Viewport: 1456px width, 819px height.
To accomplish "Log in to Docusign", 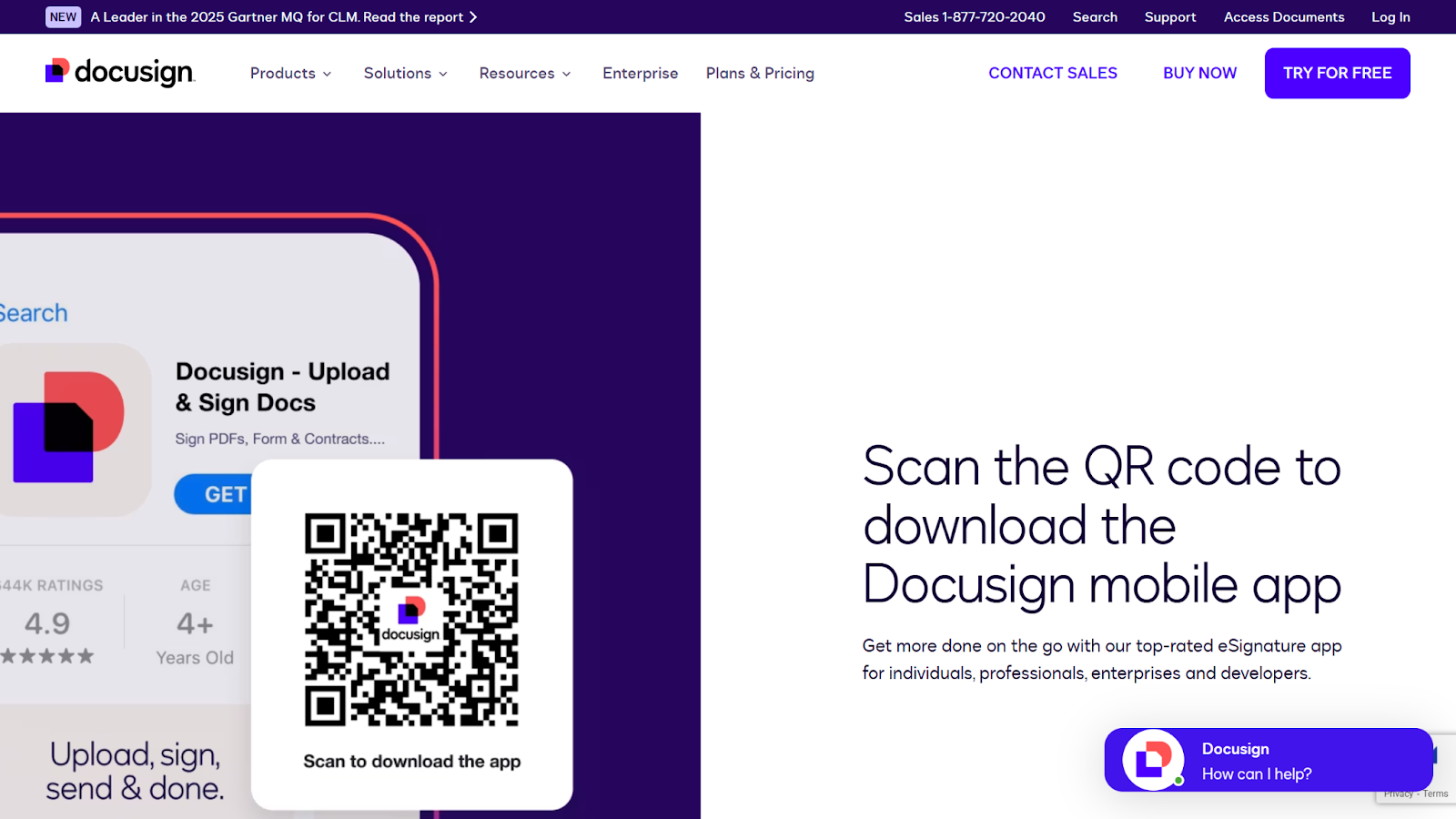I will tap(1390, 16).
